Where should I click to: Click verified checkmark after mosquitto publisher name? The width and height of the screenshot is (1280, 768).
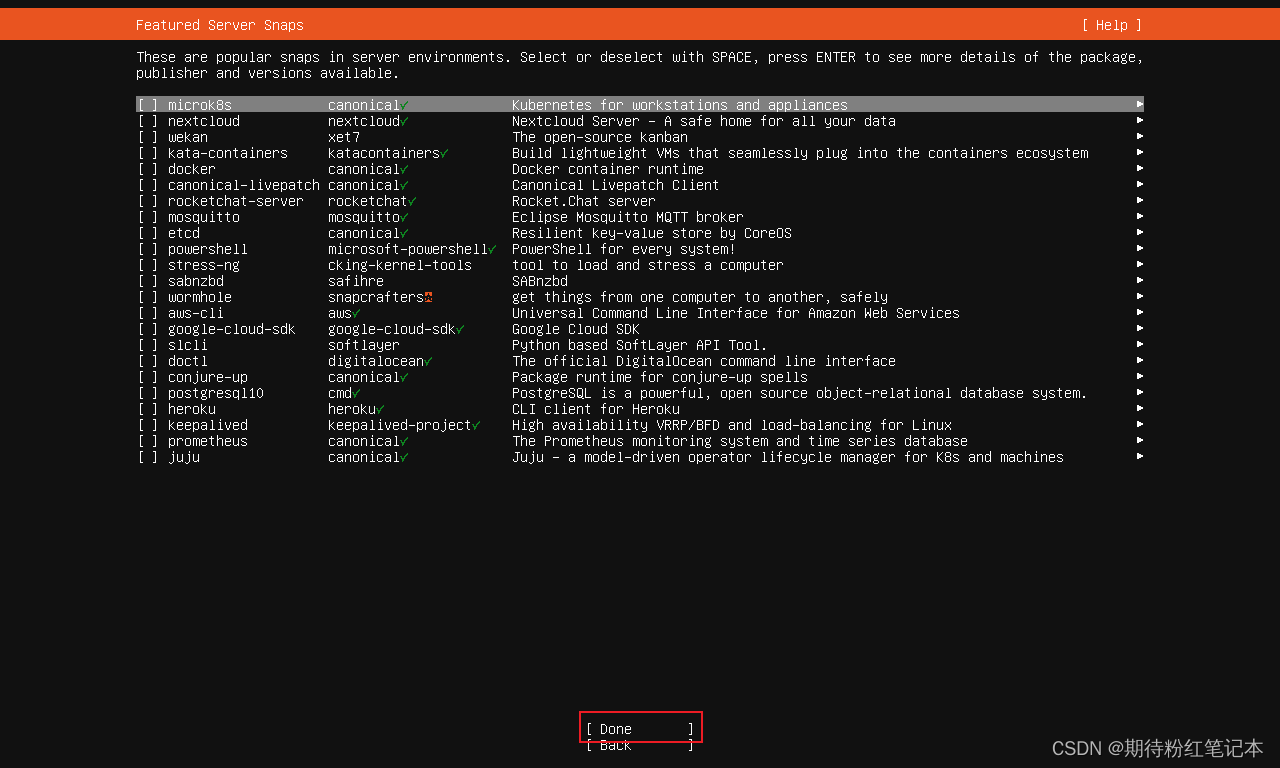coord(404,217)
